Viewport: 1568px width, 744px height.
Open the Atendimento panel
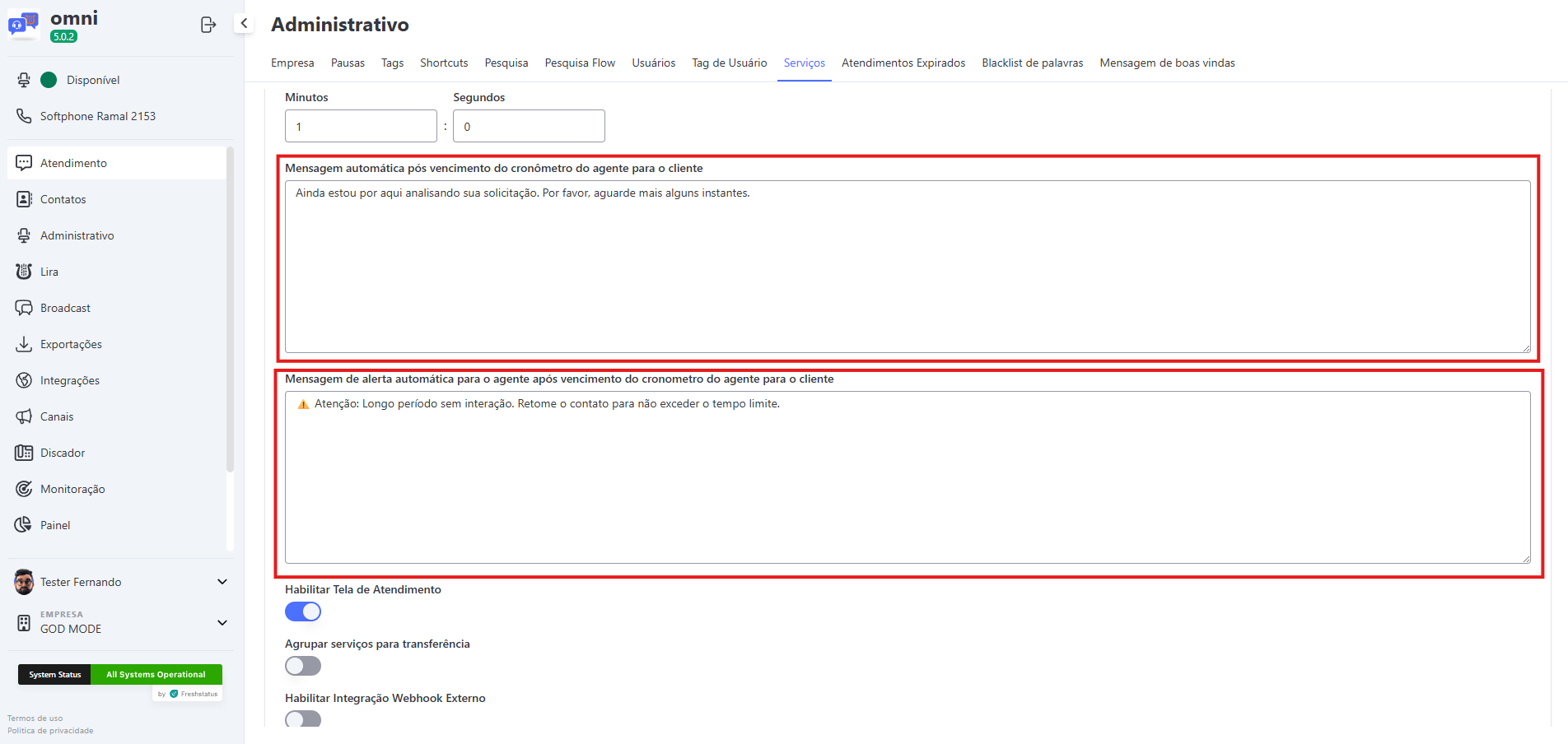[74, 162]
